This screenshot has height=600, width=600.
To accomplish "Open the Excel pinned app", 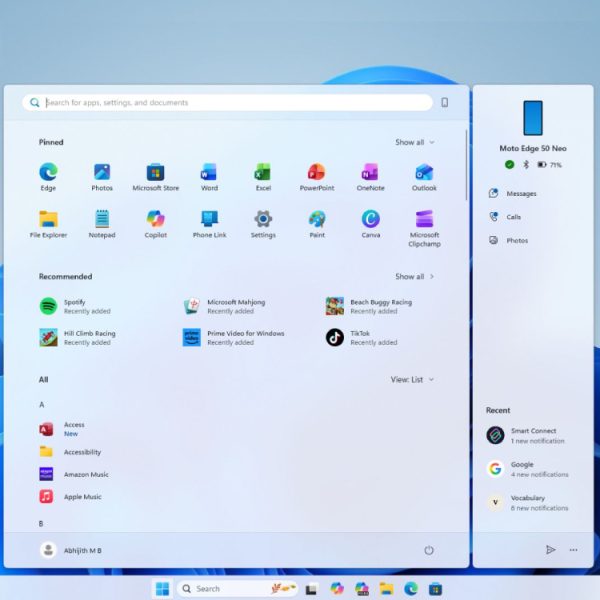I will [263, 177].
